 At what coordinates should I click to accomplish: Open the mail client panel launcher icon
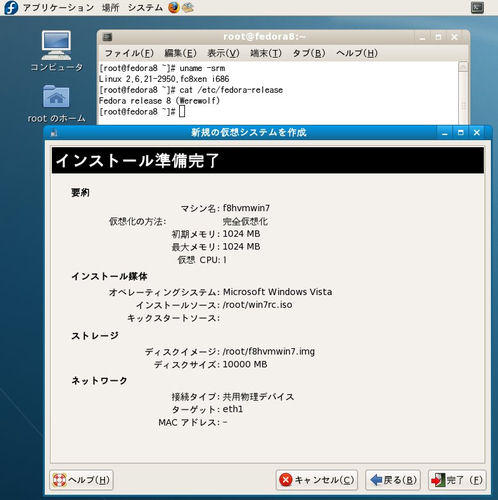pyautogui.click(x=188, y=7)
